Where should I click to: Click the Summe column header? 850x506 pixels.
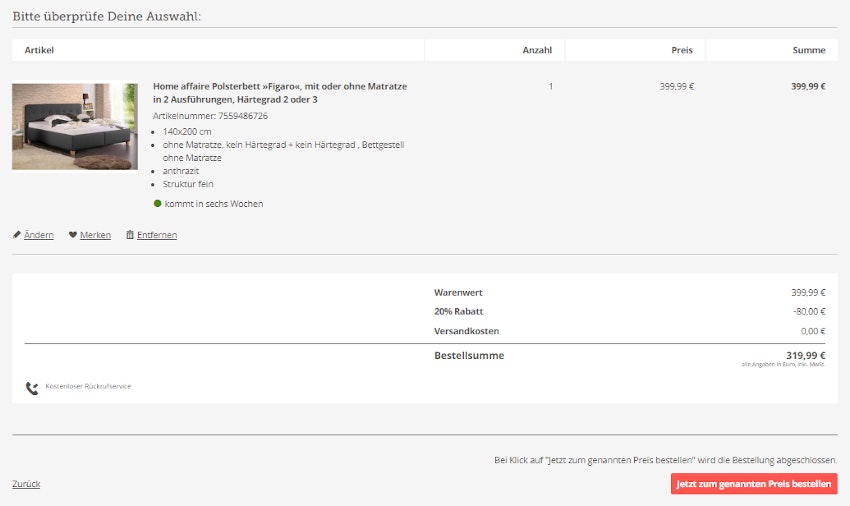(x=809, y=50)
